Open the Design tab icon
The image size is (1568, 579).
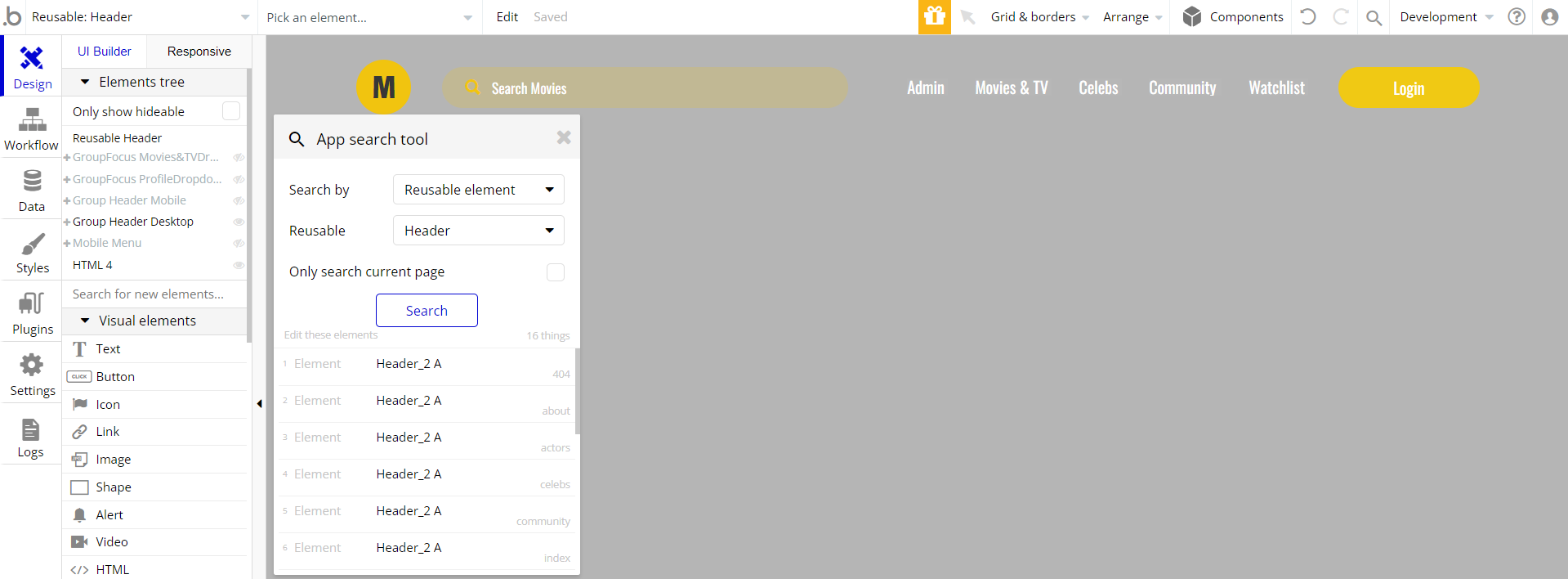[x=32, y=58]
